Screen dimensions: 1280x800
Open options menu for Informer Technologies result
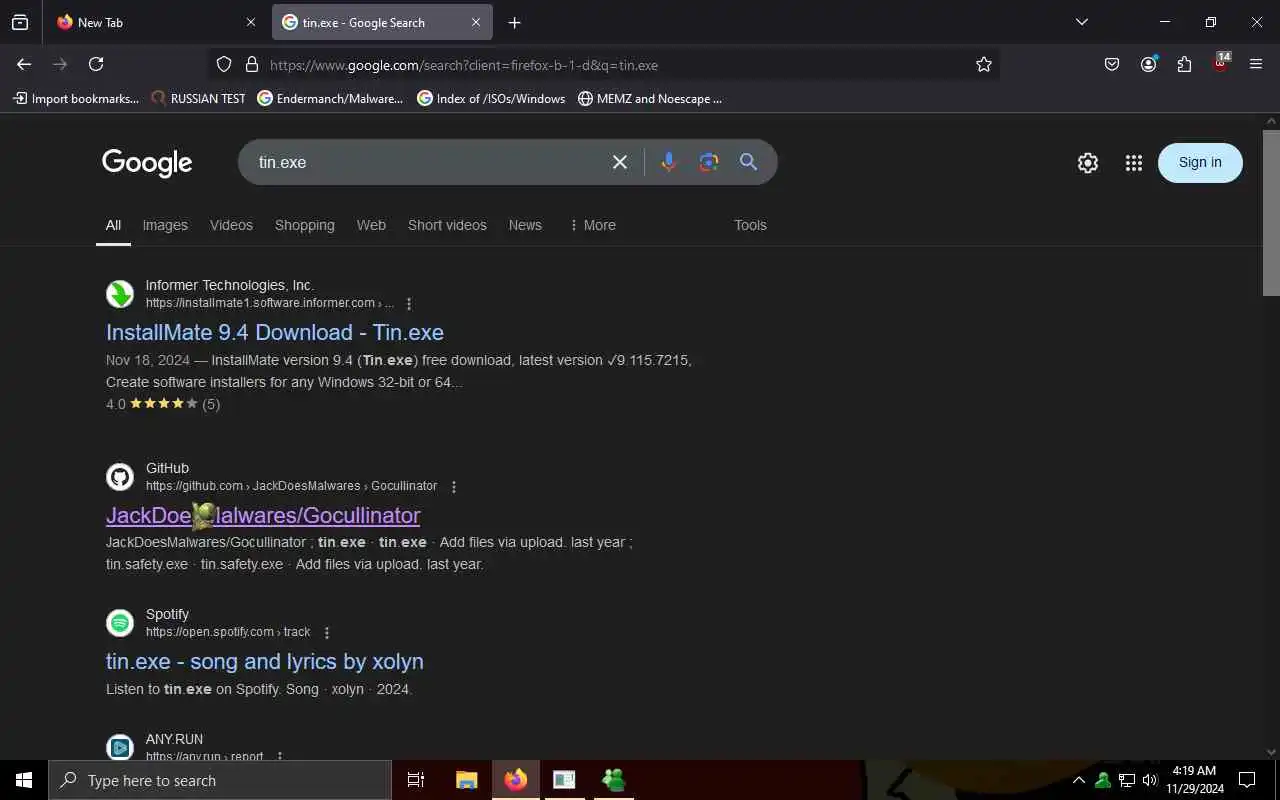pyautogui.click(x=408, y=304)
